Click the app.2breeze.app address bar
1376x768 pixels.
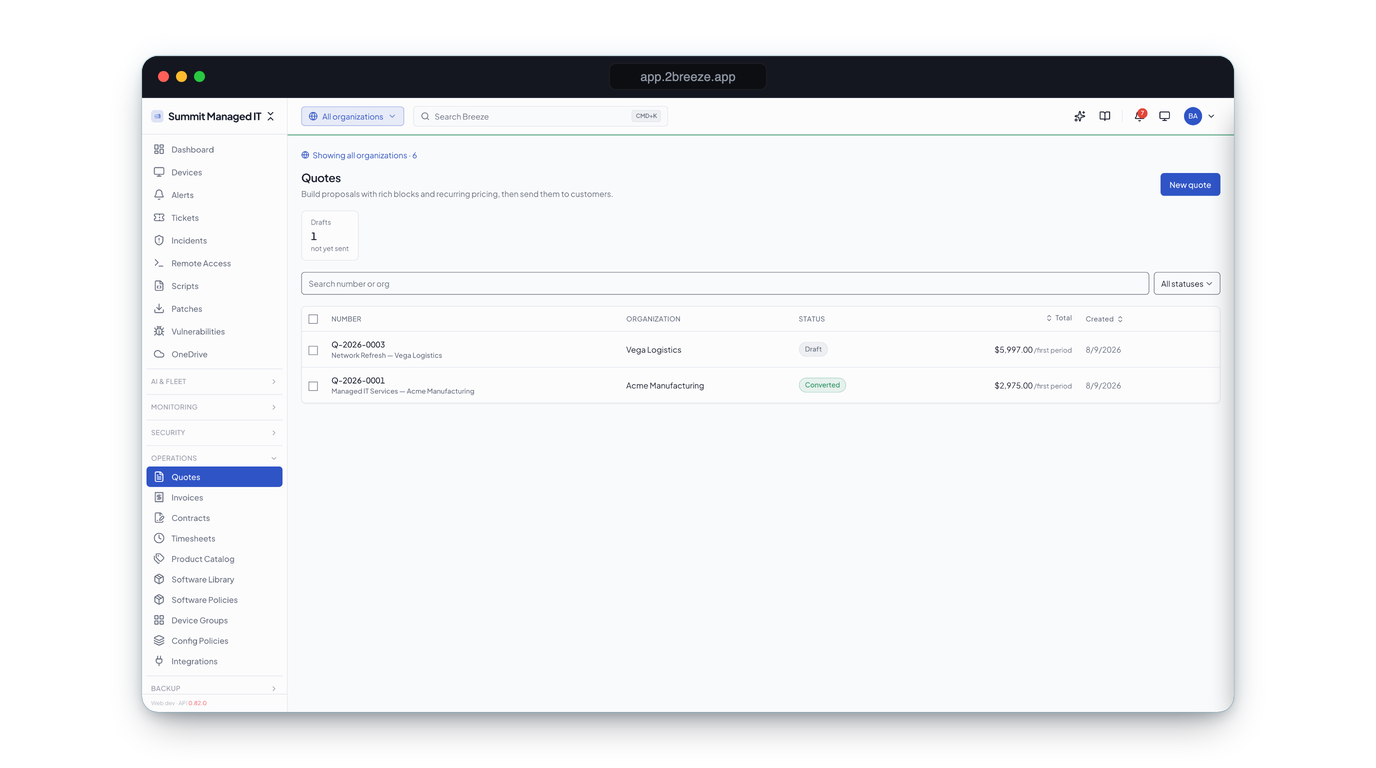688,76
